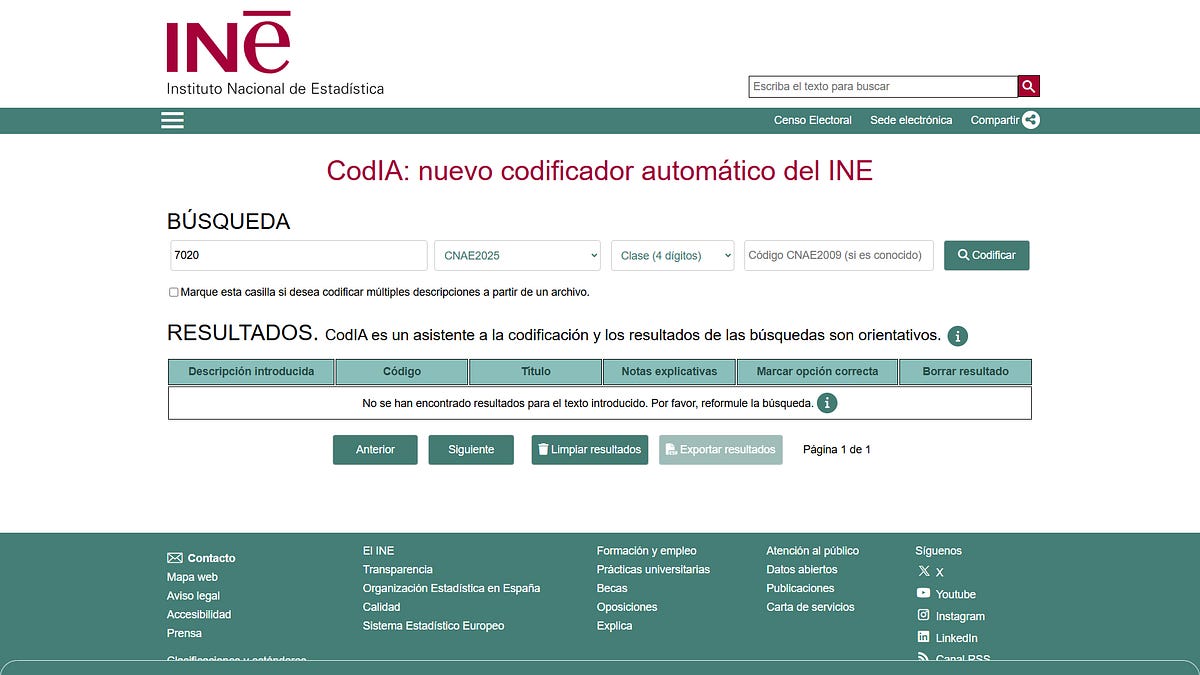This screenshot has width=1200, height=675.
Task: Click the Descripción introducida column header
Action: 251,372
